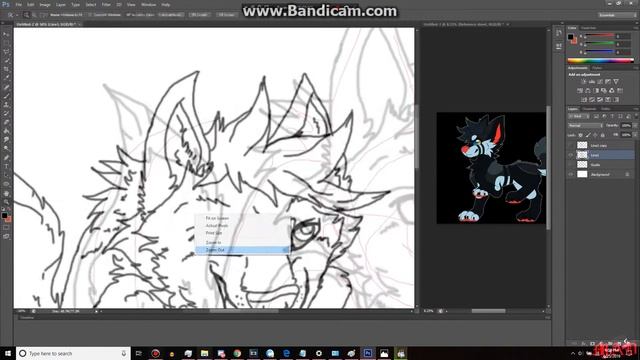This screenshot has height=360, width=640.
Task: Toggle Scrubby Zoom checkbox
Action: point(128,15)
